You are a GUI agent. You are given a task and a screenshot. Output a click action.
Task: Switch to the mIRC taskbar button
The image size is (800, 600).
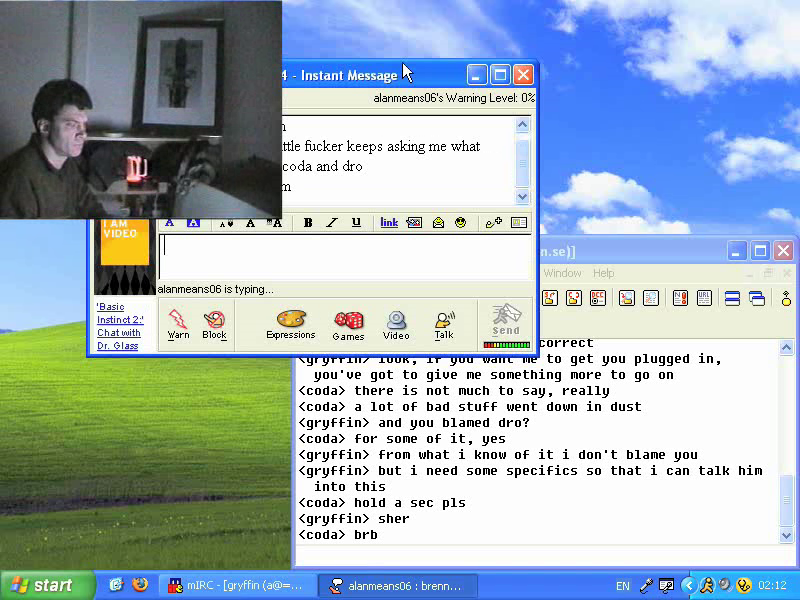point(236,586)
